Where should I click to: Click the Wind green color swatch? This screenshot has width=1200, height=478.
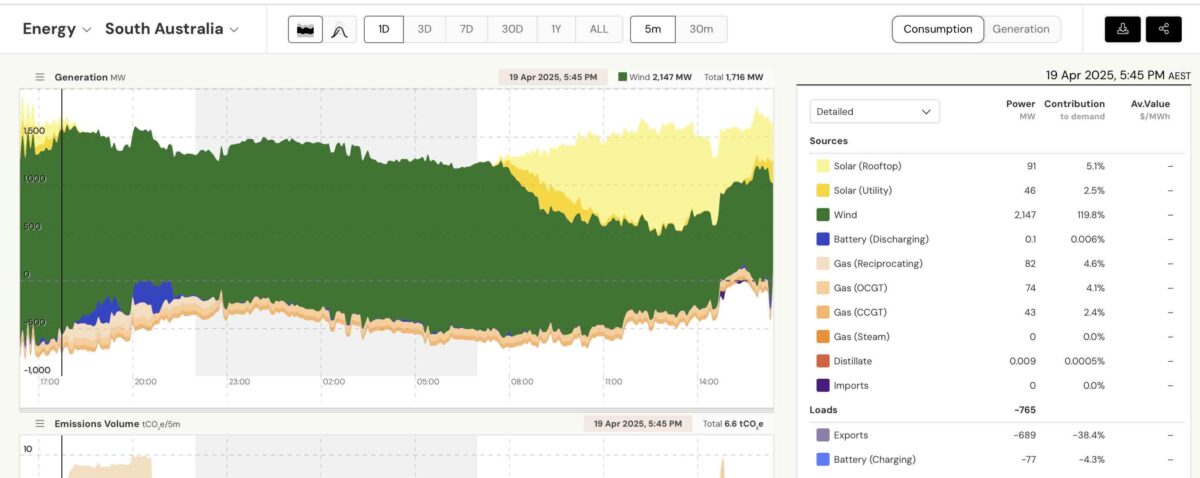tap(822, 215)
